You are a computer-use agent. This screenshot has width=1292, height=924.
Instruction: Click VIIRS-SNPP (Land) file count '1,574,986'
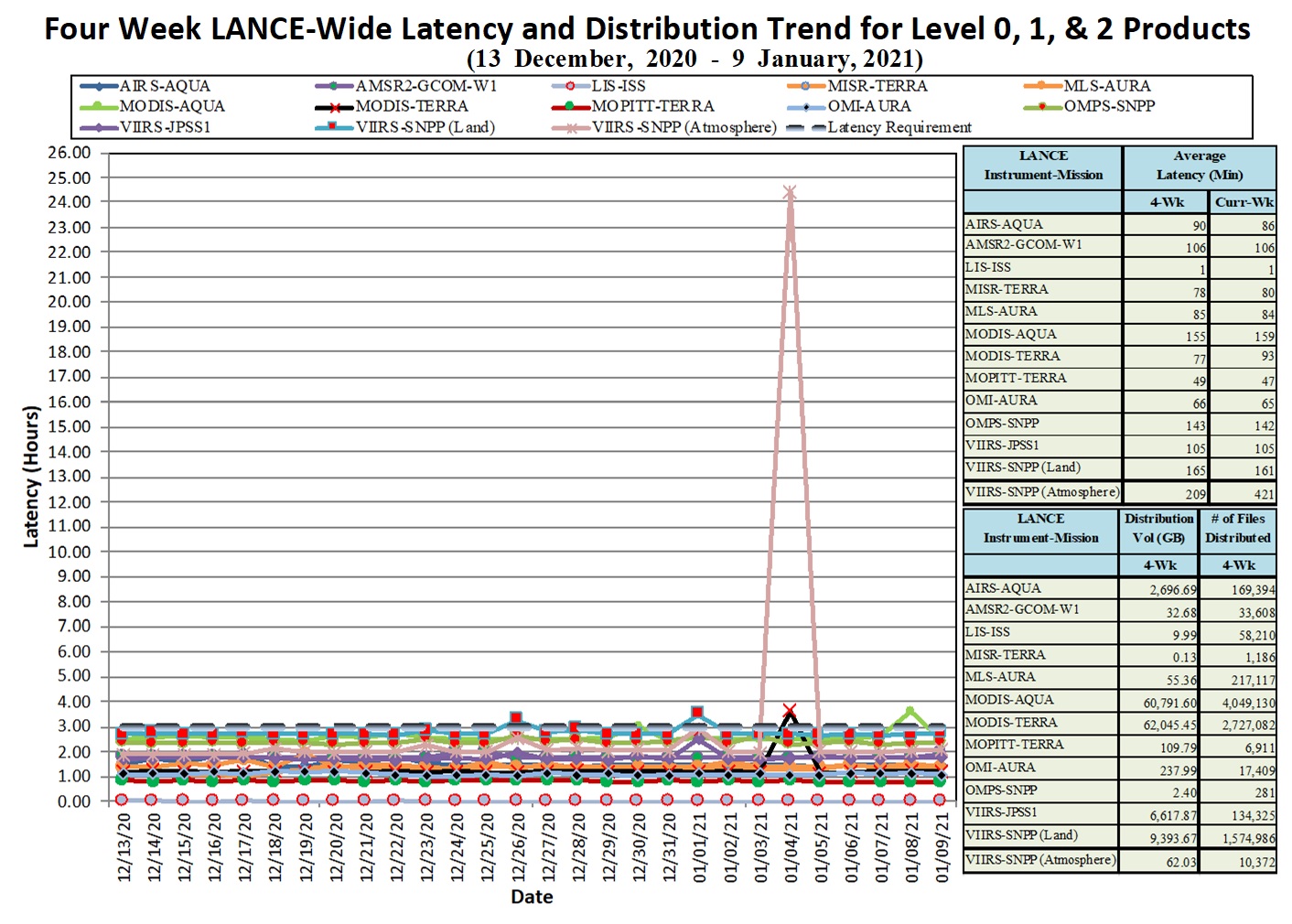1249,839
